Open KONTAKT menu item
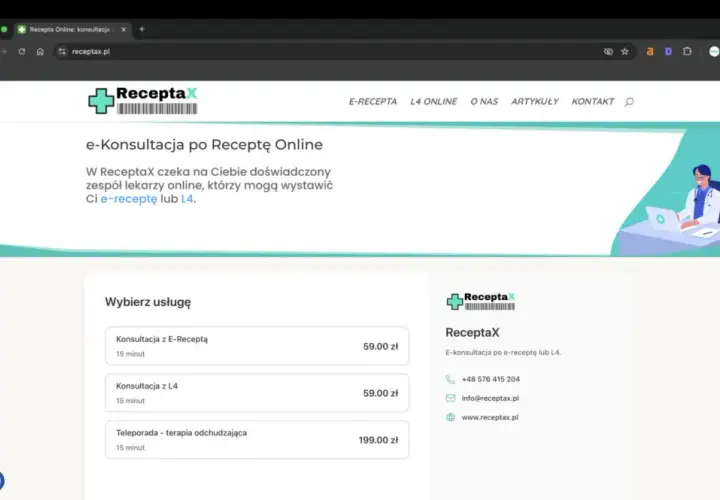 593,101
